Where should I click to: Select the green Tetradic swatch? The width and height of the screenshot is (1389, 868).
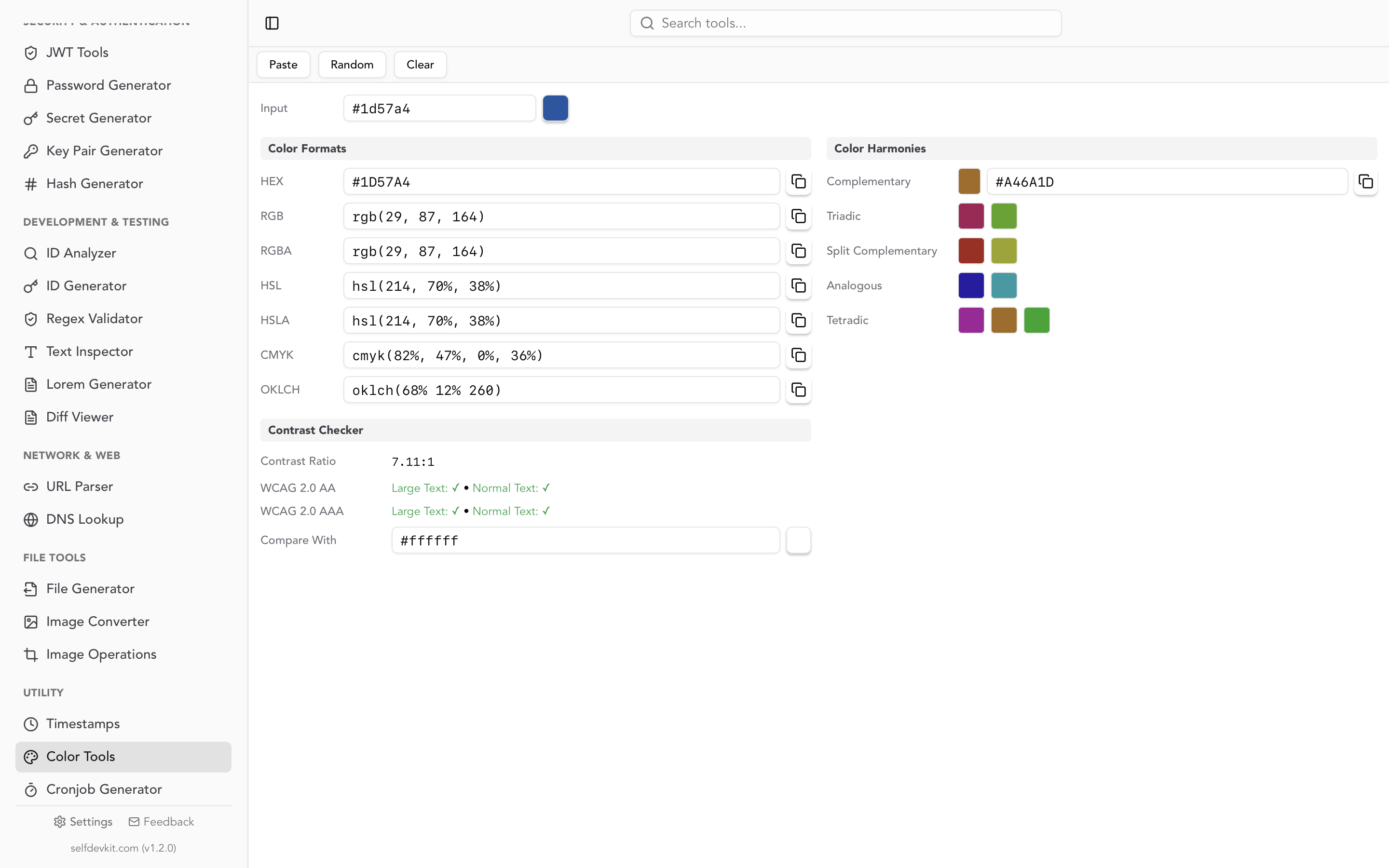click(x=1036, y=320)
